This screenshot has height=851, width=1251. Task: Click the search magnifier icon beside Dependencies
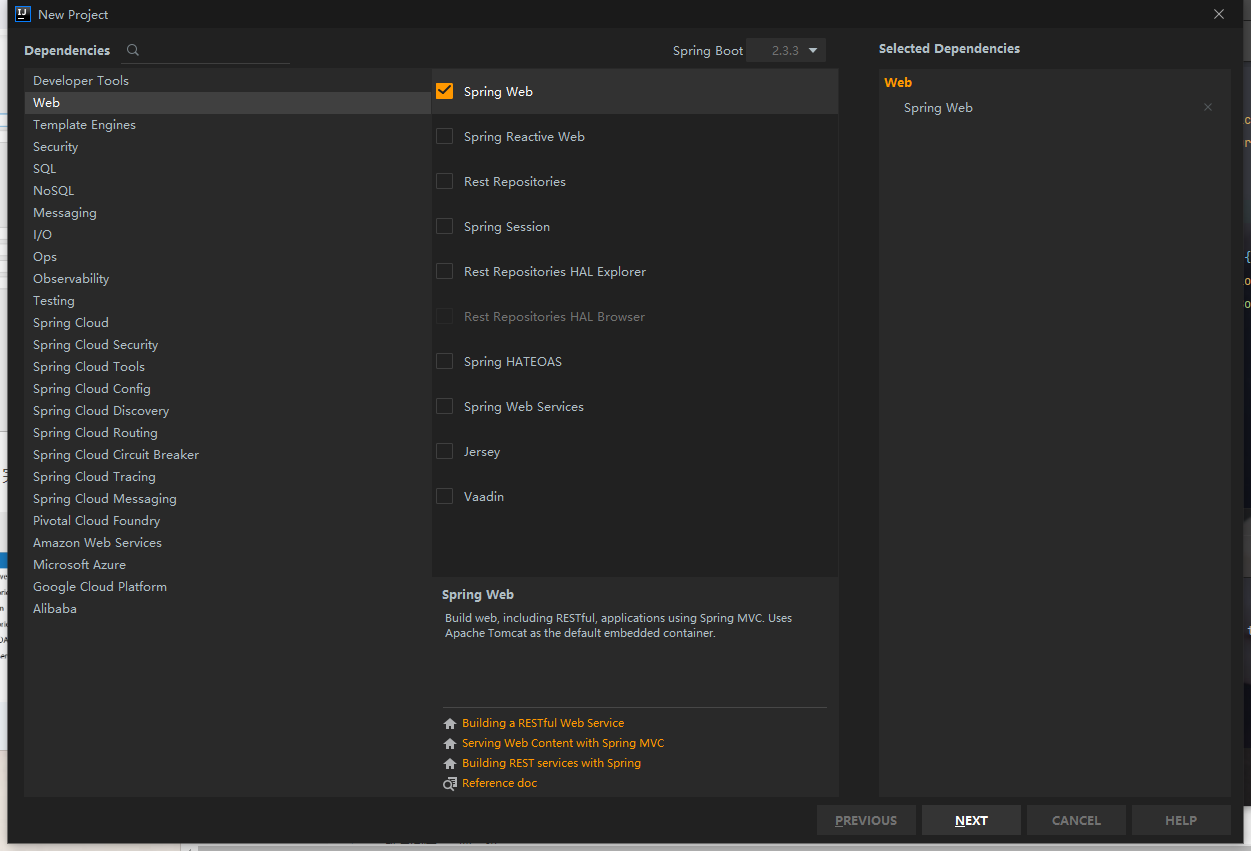[133, 50]
